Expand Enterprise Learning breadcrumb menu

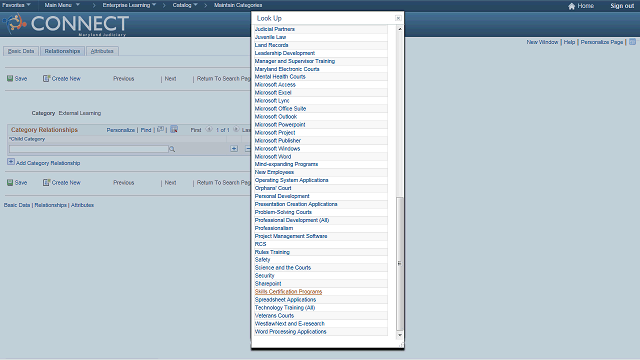pos(129,5)
